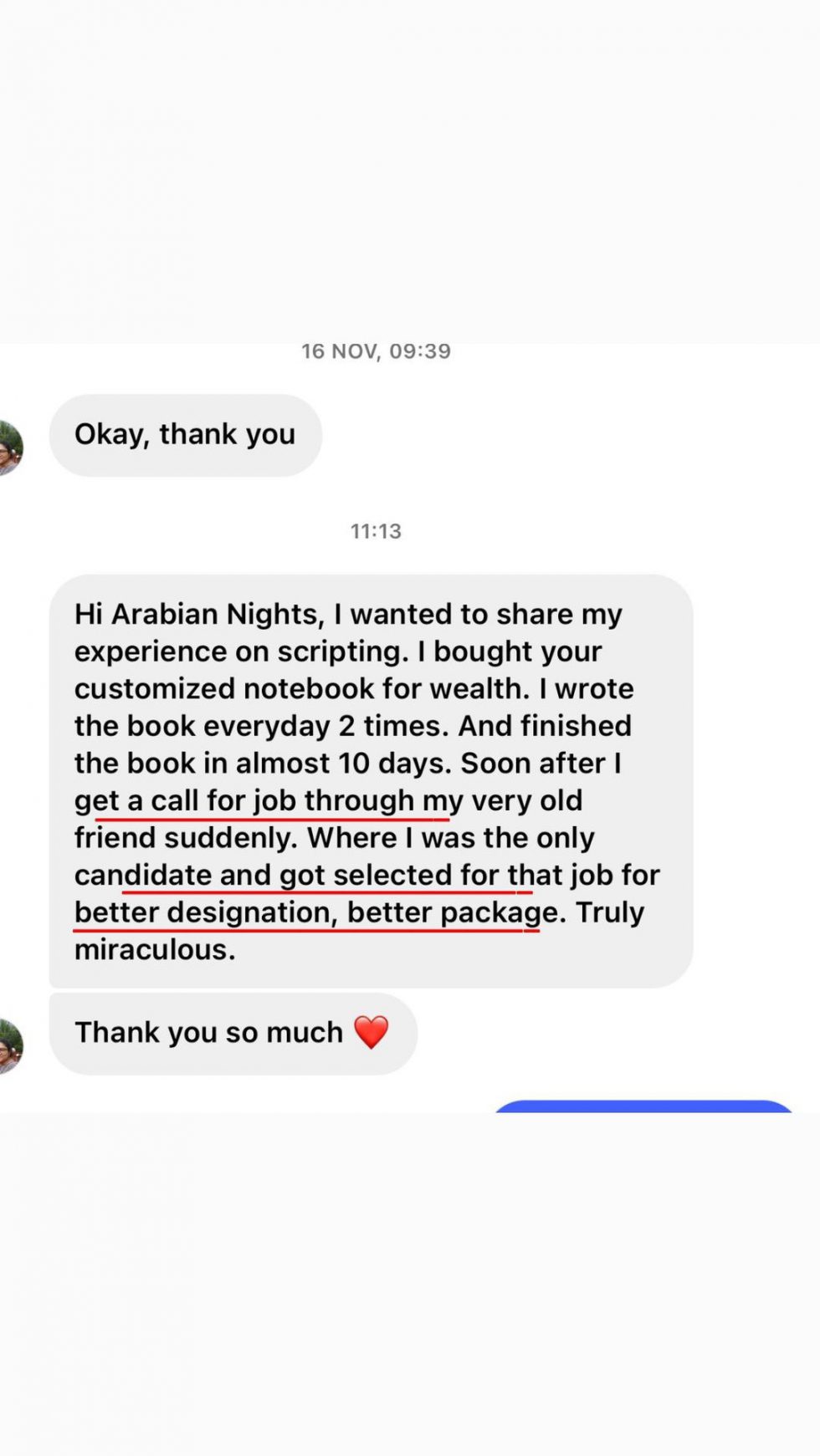820x1456 pixels.
Task: Tap the blue outgoing message bubble
Action: point(643,1106)
